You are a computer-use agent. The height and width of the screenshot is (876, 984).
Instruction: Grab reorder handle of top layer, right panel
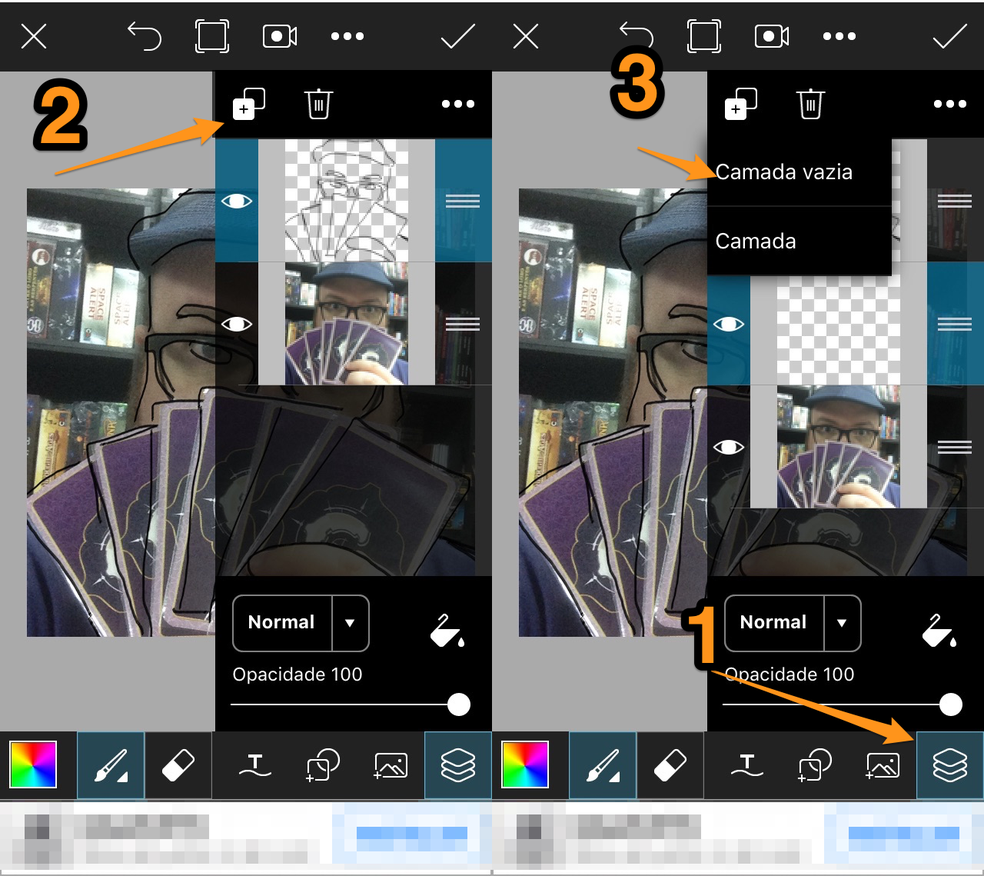tap(955, 201)
